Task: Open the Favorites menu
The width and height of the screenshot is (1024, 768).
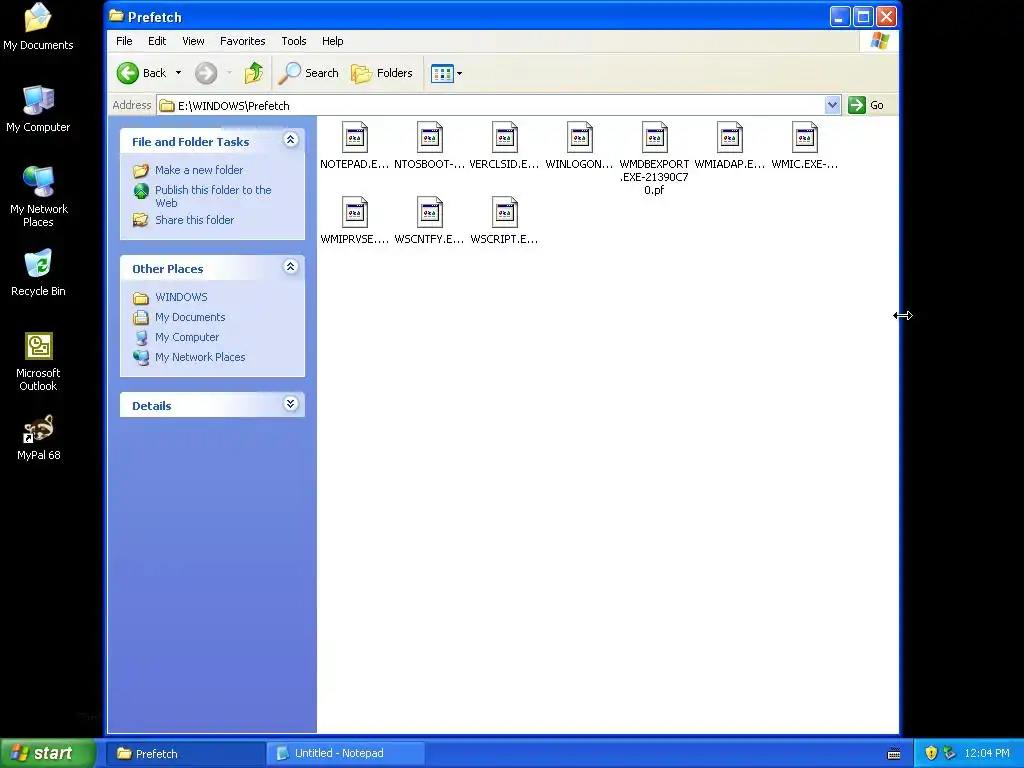Action: [x=242, y=41]
